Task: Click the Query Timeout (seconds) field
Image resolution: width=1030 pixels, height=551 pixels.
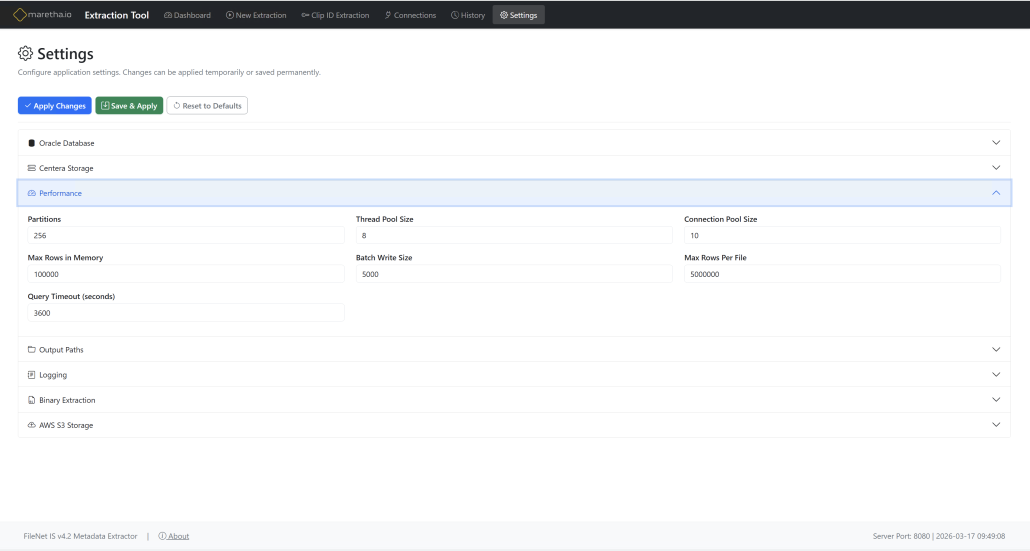Action: click(x=186, y=313)
